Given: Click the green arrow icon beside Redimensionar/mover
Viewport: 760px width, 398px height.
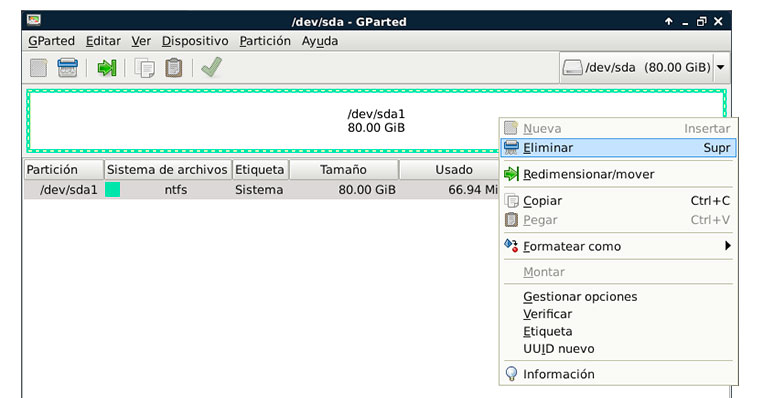Looking at the screenshot, I should click(x=511, y=174).
